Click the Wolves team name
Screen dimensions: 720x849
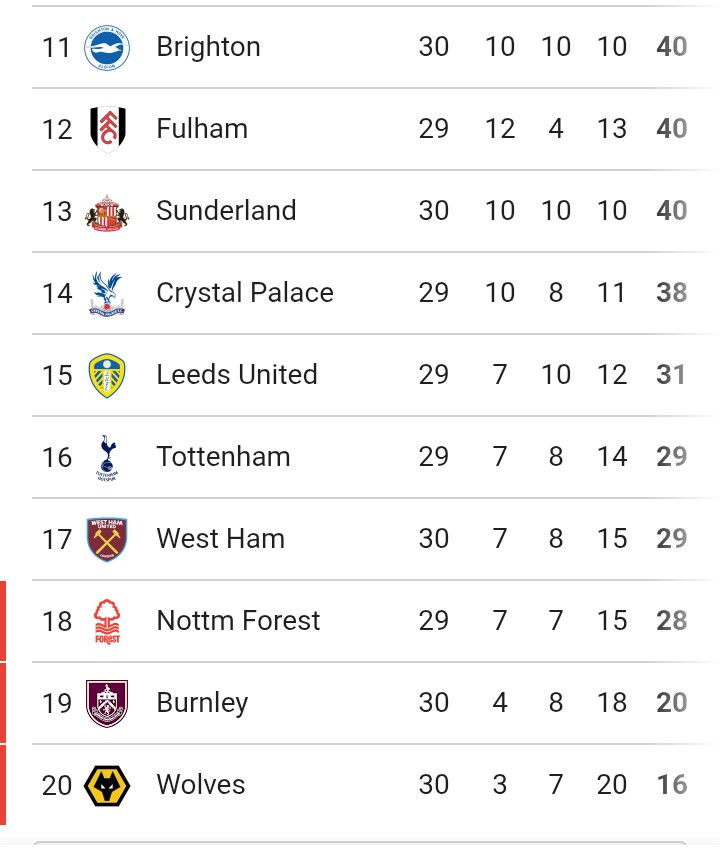[200, 785]
